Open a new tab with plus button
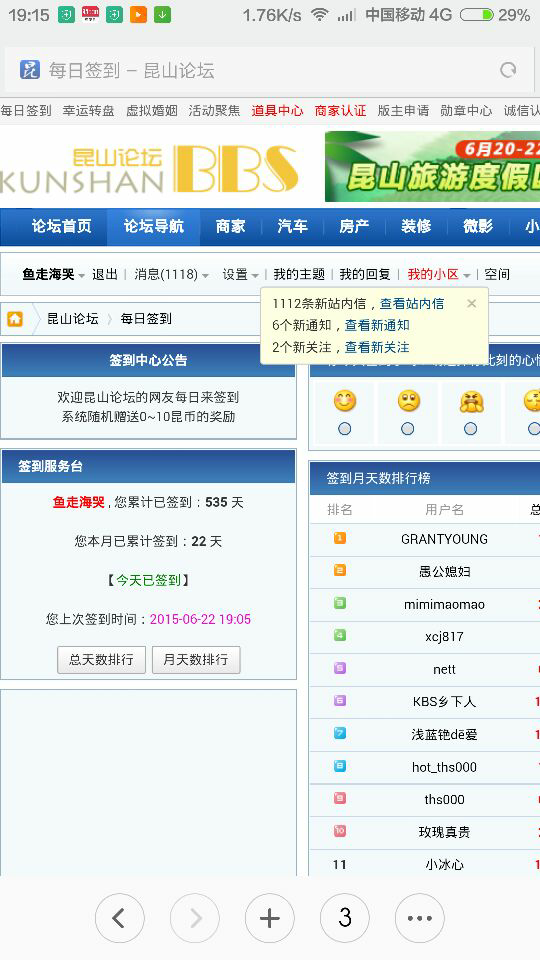The height and width of the screenshot is (960, 540). click(269, 918)
